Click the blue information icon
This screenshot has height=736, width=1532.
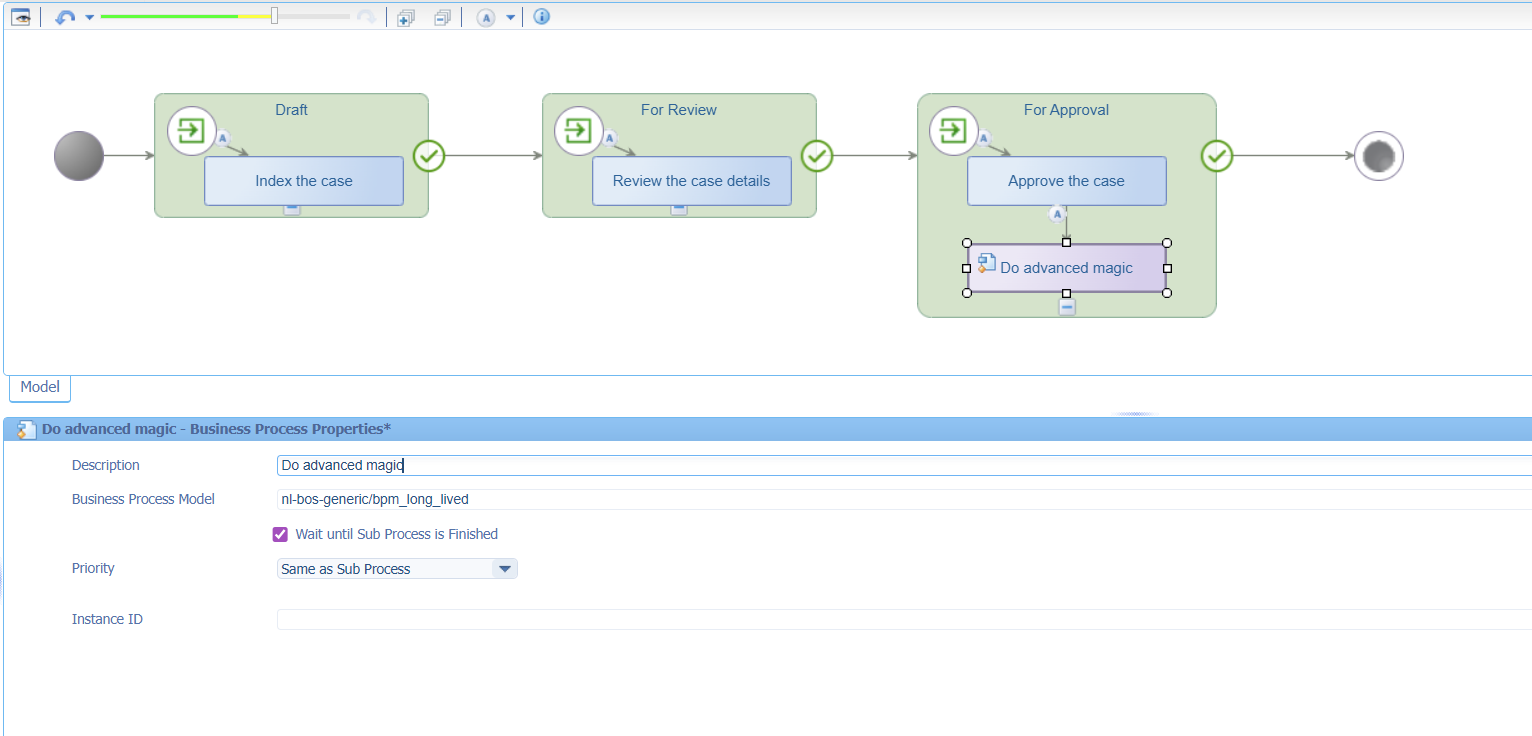541,17
